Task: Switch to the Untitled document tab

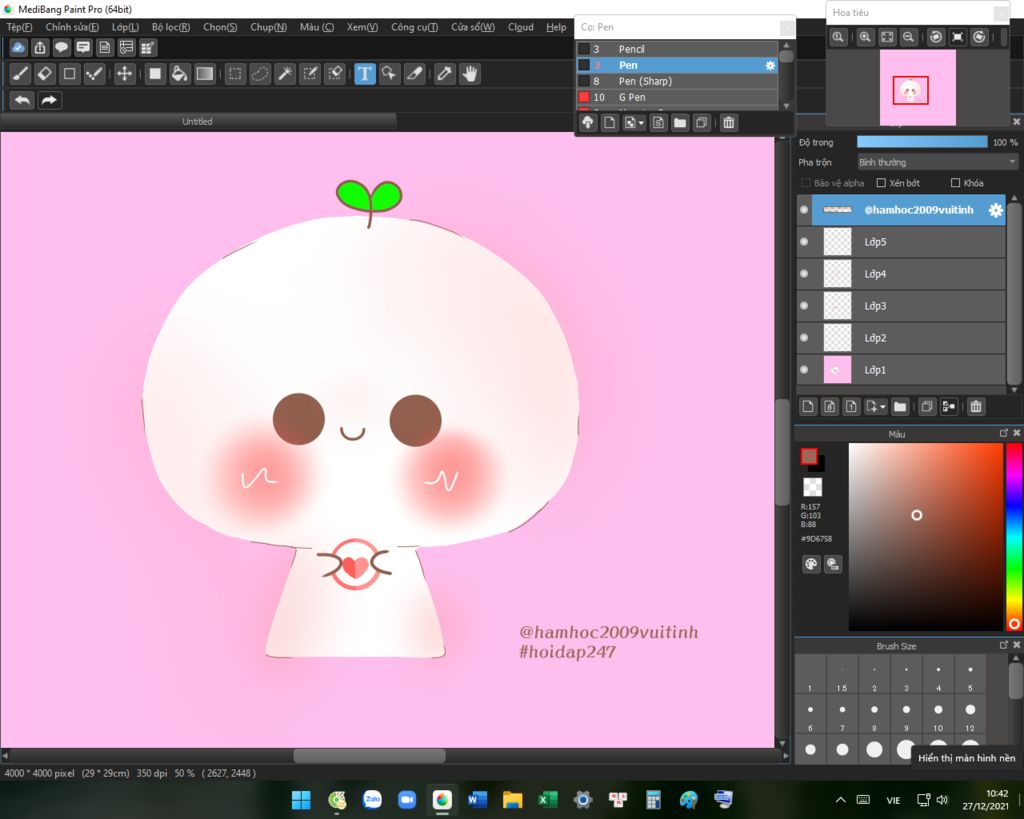Action: pos(197,121)
